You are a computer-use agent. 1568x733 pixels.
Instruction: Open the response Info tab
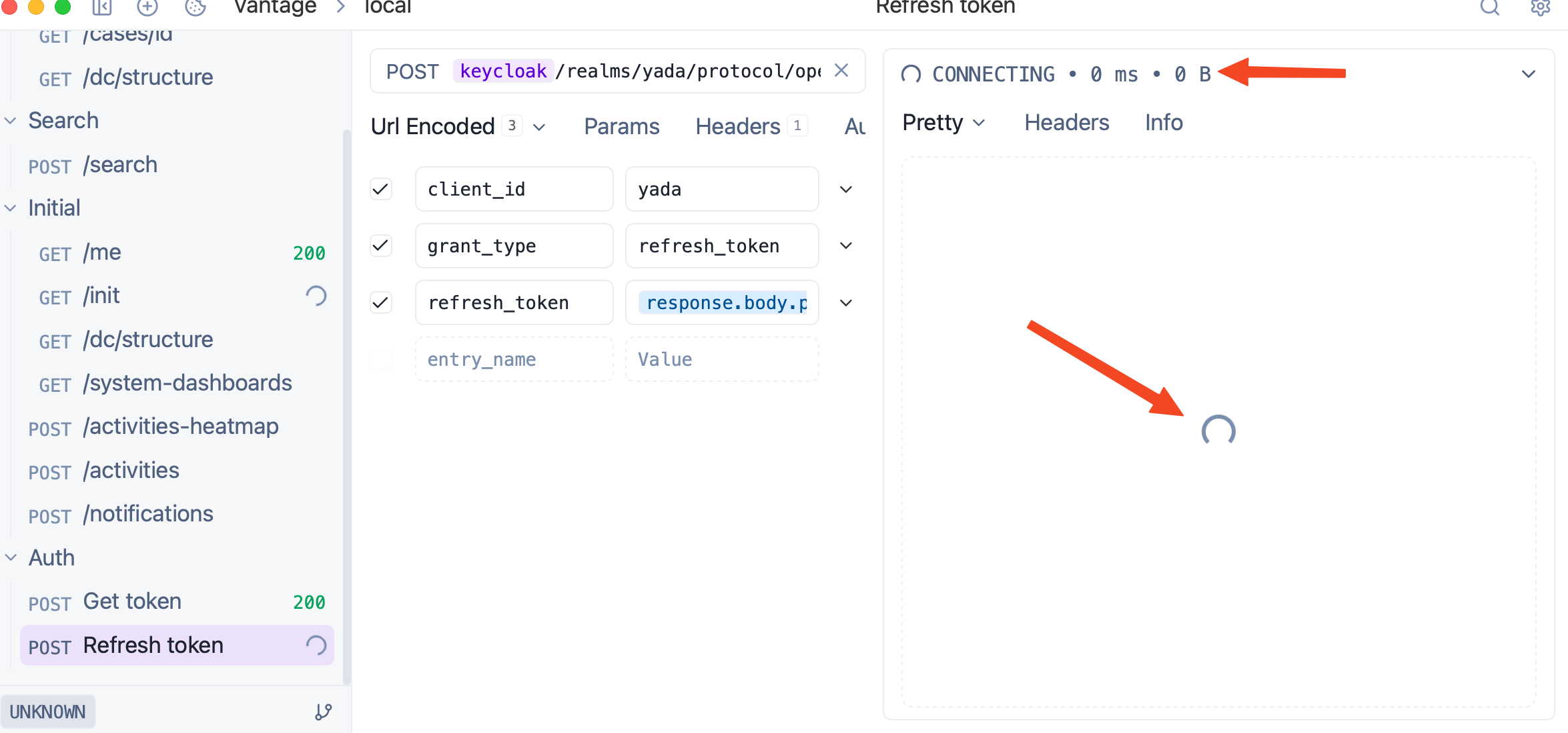pos(1164,123)
